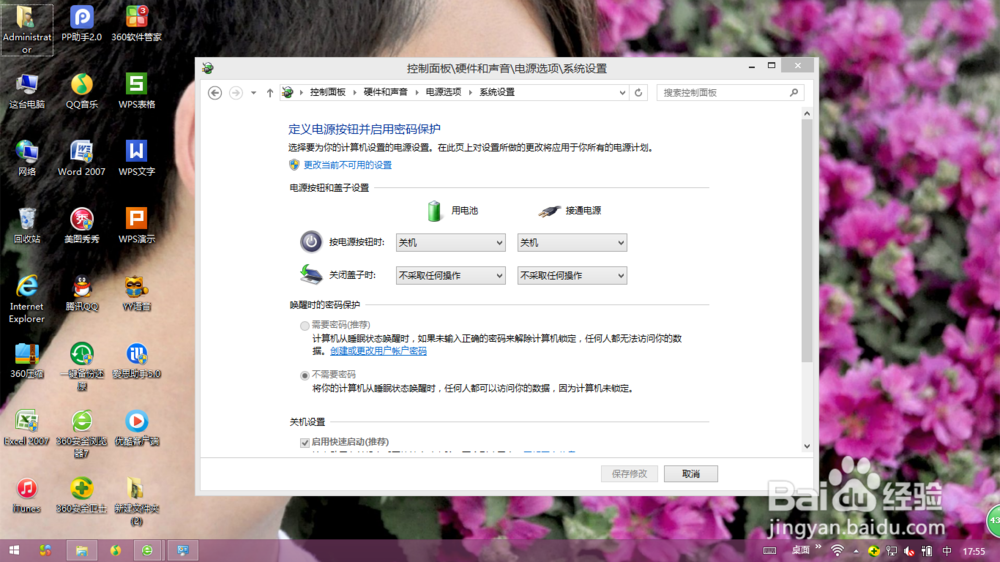Select the Administrator folder desktop icon
The image size is (1000, 562).
pyautogui.click(x=27, y=29)
